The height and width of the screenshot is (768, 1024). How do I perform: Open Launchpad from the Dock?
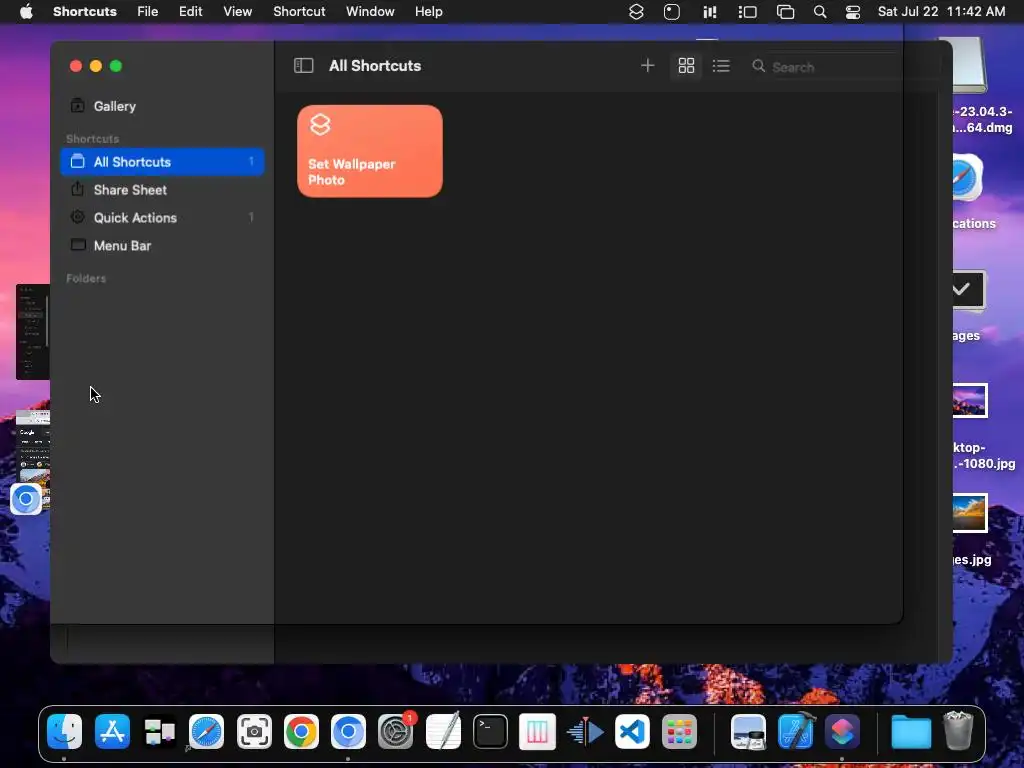[679, 731]
